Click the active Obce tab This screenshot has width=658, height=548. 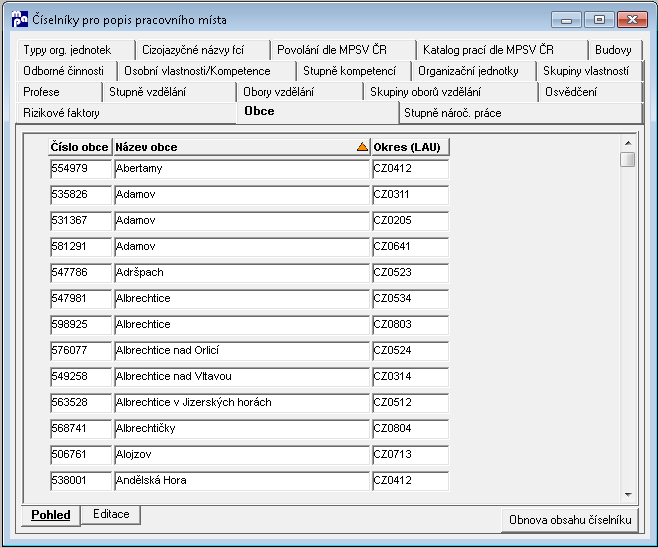point(317,112)
